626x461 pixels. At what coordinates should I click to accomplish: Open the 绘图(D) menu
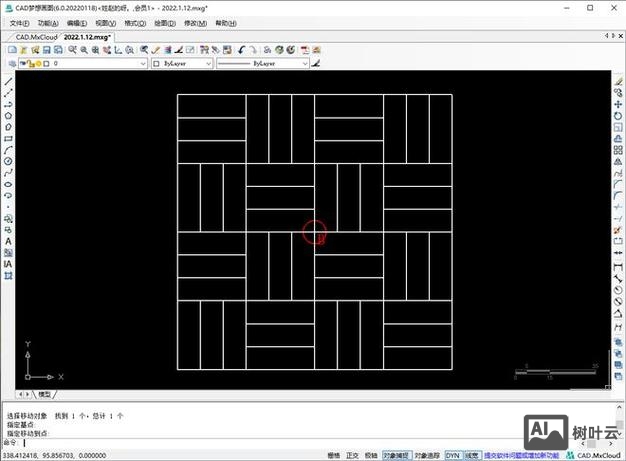pos(166,23)
